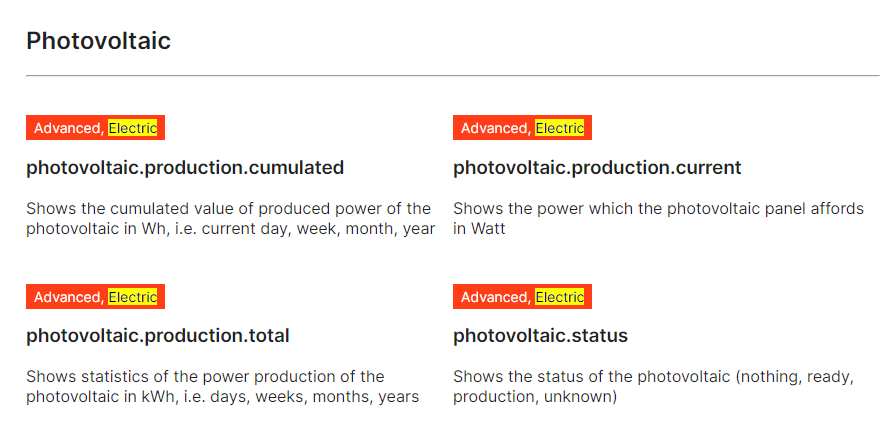892x448 pixels.
Task: Click the power production in kWh description
Action: pyautogui.click(x=222, y=387)
